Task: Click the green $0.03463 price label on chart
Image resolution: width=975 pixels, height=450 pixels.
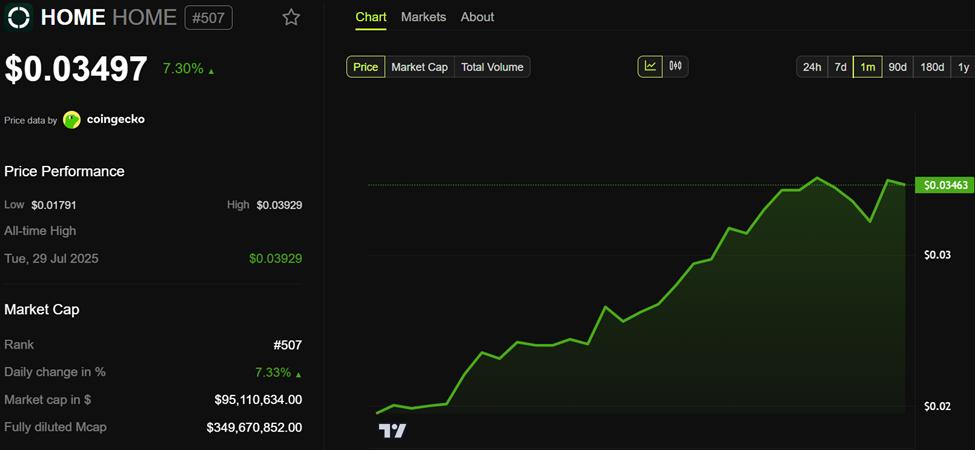Action: pos(944,185)
